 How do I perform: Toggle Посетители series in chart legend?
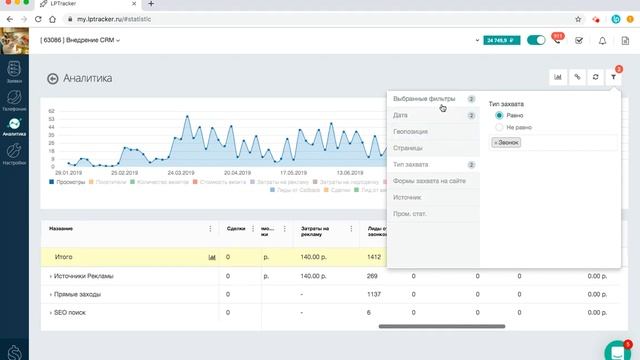pos(108,182)
